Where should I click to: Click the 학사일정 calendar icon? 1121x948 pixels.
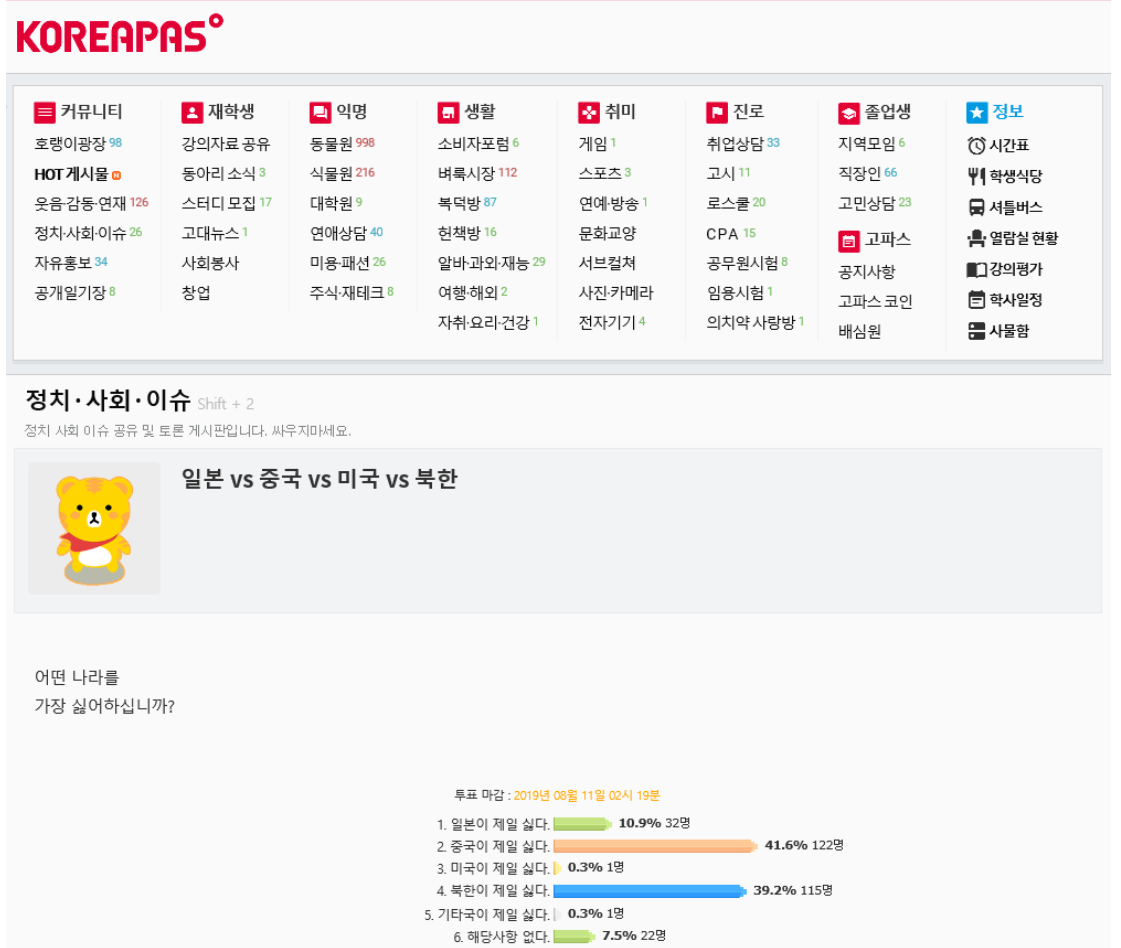(x=976, y=300)
